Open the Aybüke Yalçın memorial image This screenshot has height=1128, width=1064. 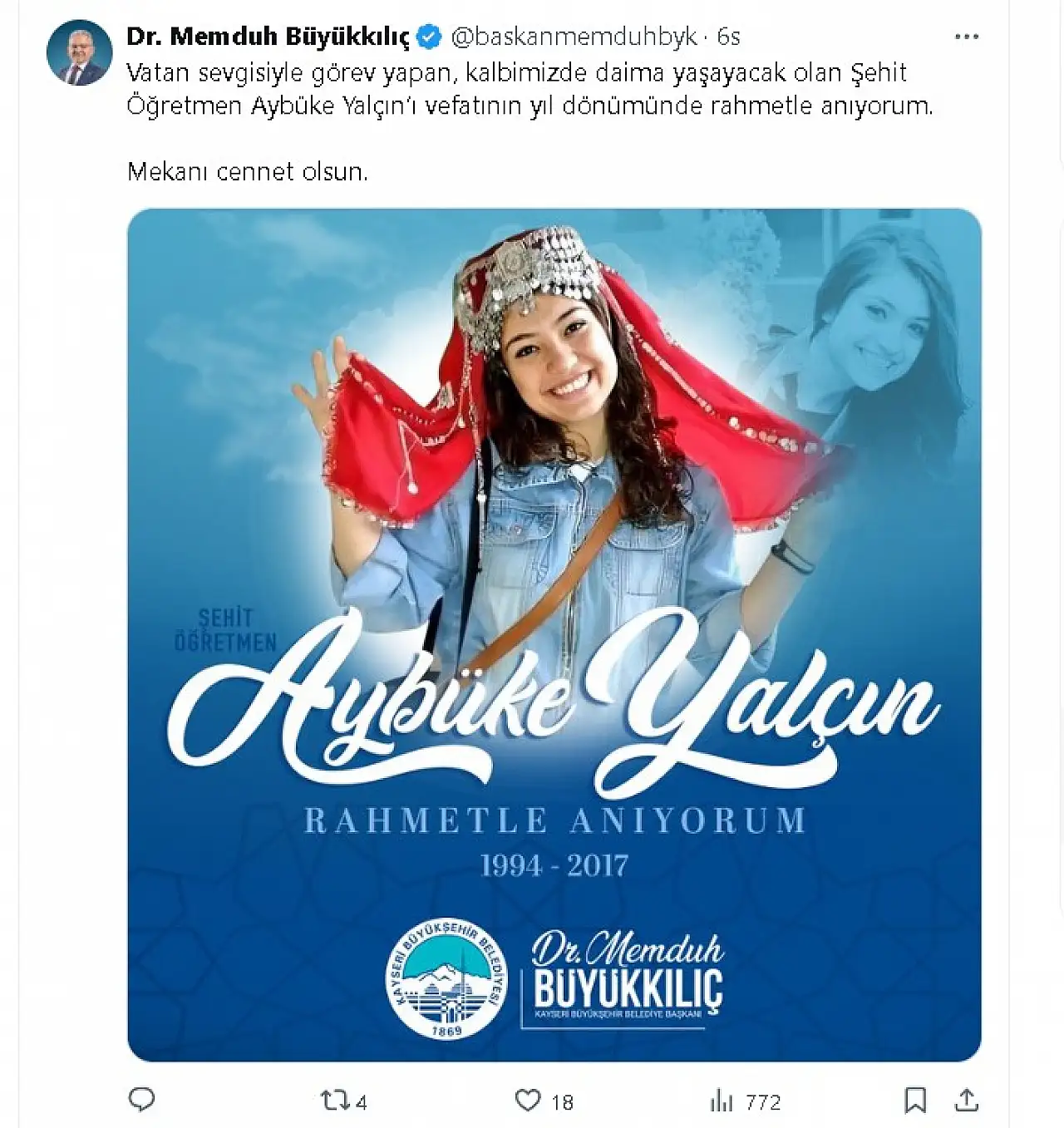pyautogui.click(x=554, y=635)
